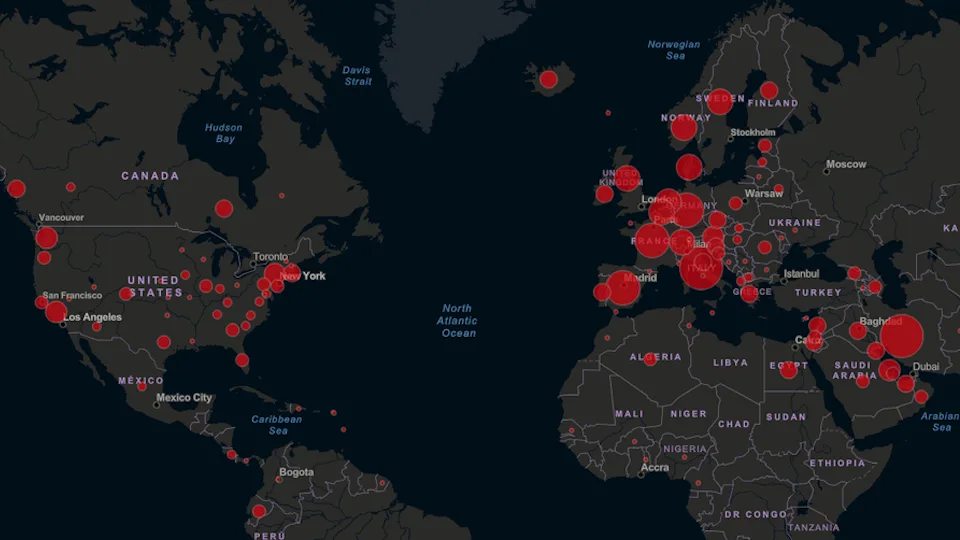
Task: Click the large red circle east of Baghdad
Action: click(x=901, y=336)
